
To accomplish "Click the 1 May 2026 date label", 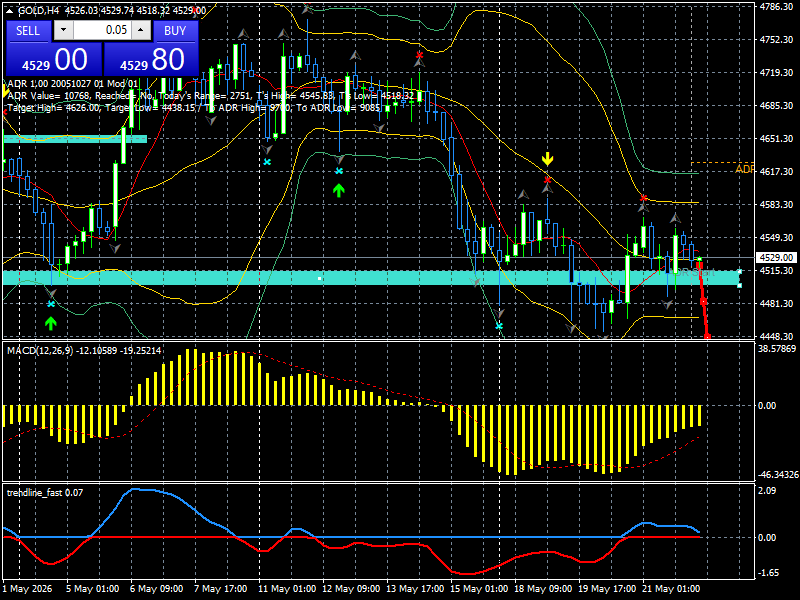I will click(28, 588).
